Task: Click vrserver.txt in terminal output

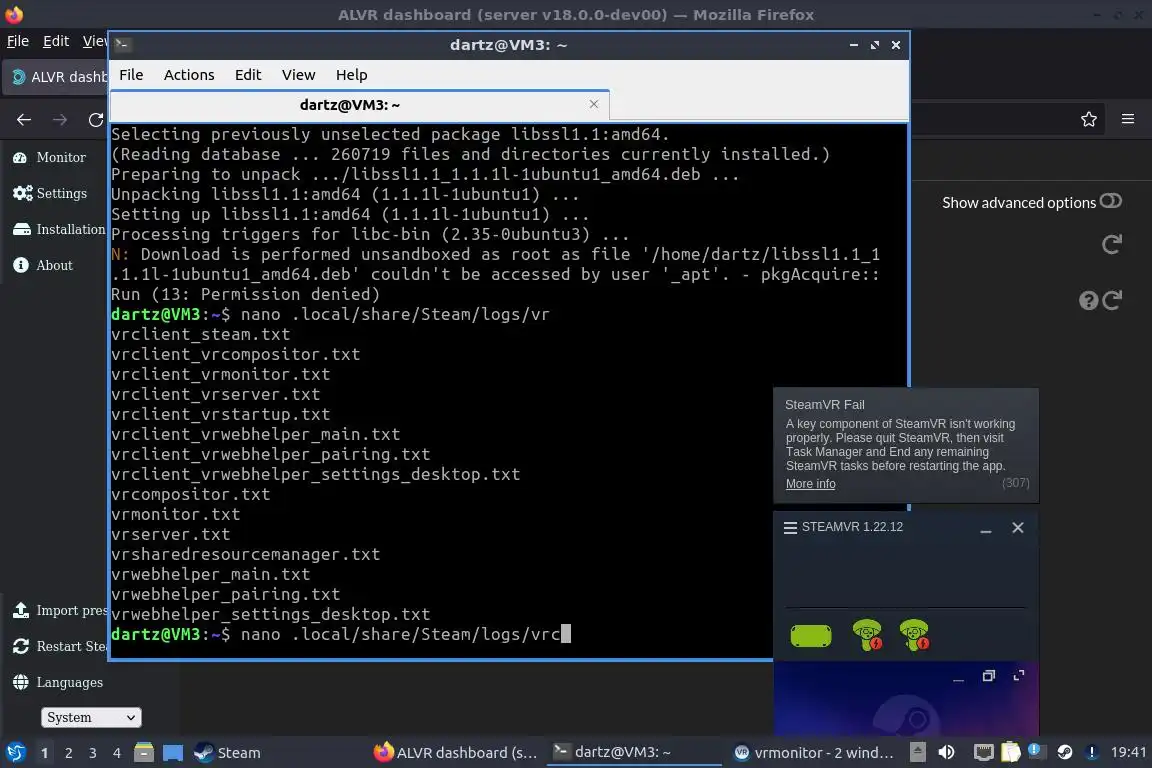Action: coord(170,534)
